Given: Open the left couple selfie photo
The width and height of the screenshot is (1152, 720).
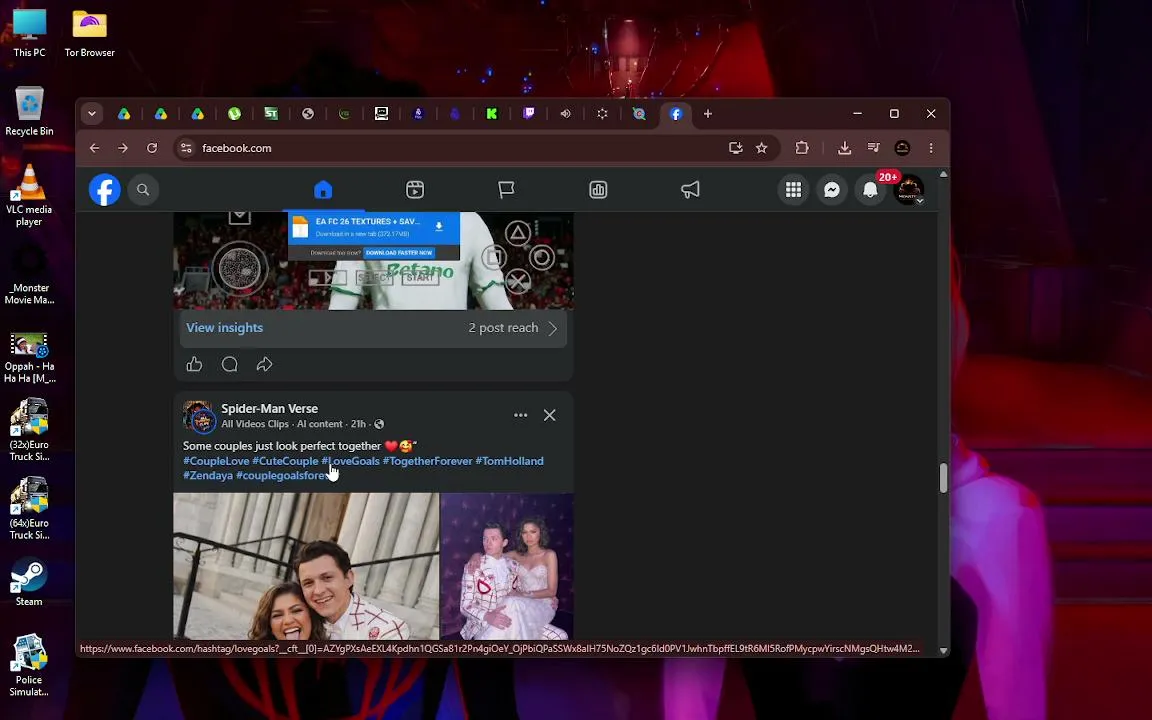Looking at the screenshot, I should coord(306,566).
